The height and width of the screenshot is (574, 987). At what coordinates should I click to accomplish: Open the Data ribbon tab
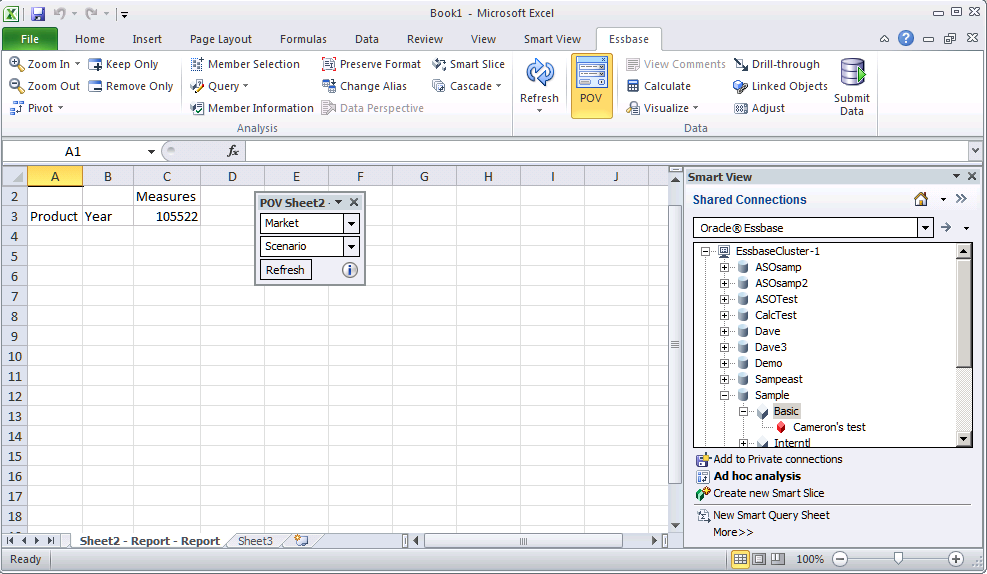click(x=366, y=39)
